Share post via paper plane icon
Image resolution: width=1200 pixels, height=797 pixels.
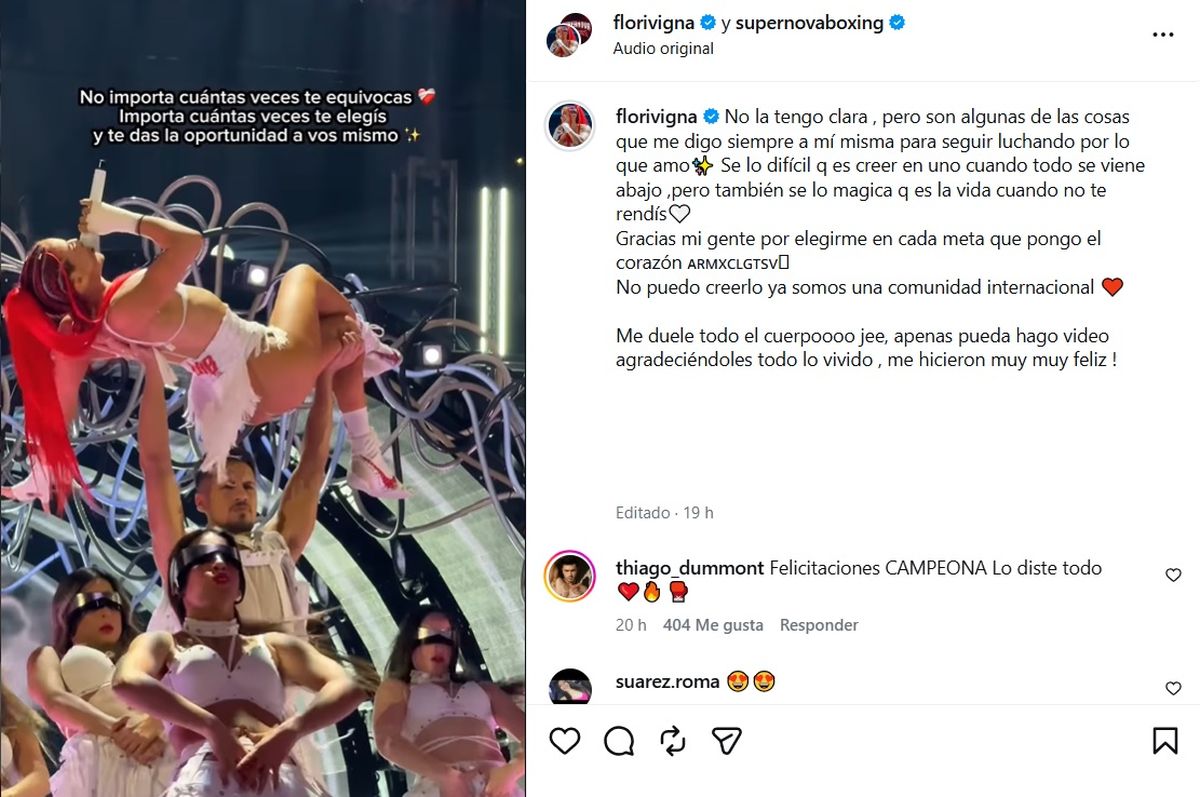click(726, 741)
